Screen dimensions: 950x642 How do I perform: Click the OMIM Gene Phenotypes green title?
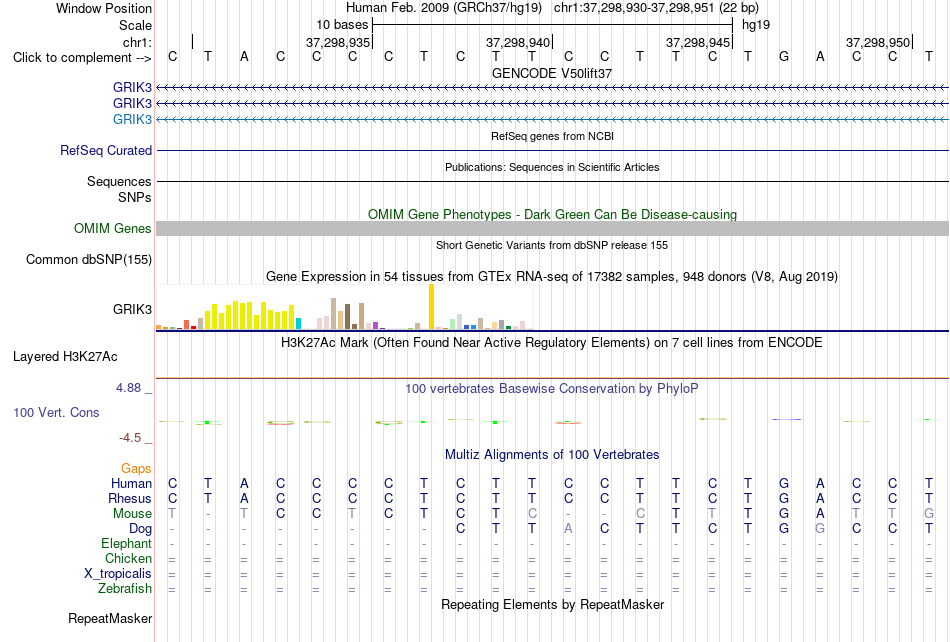(x=552, y=214)
